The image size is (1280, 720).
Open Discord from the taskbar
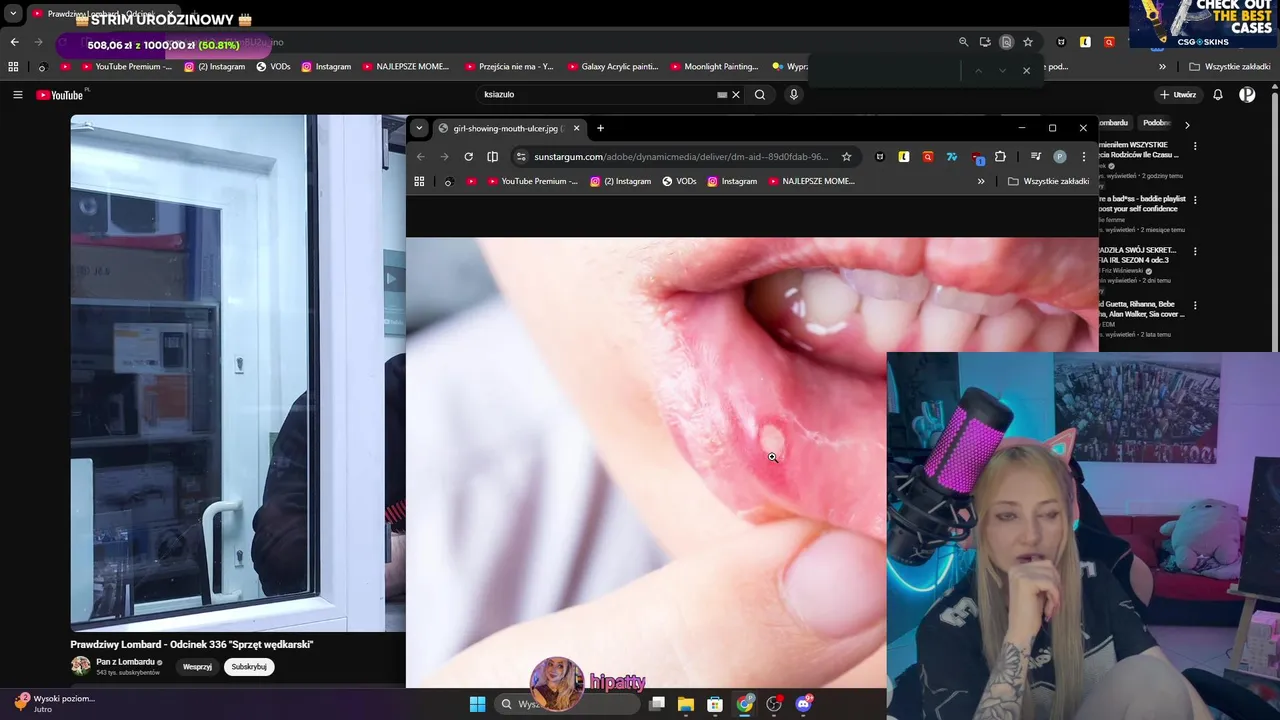[x=803, y=704]
